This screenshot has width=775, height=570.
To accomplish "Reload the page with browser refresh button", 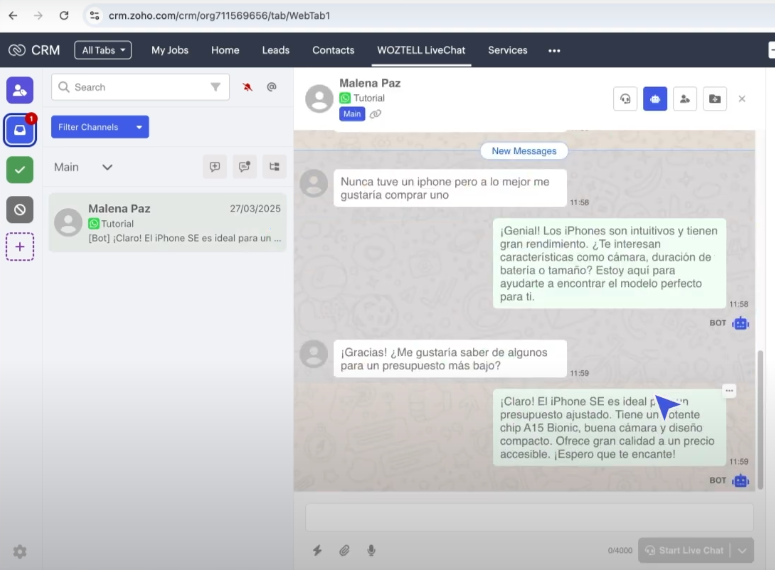I will click(64, 15).
